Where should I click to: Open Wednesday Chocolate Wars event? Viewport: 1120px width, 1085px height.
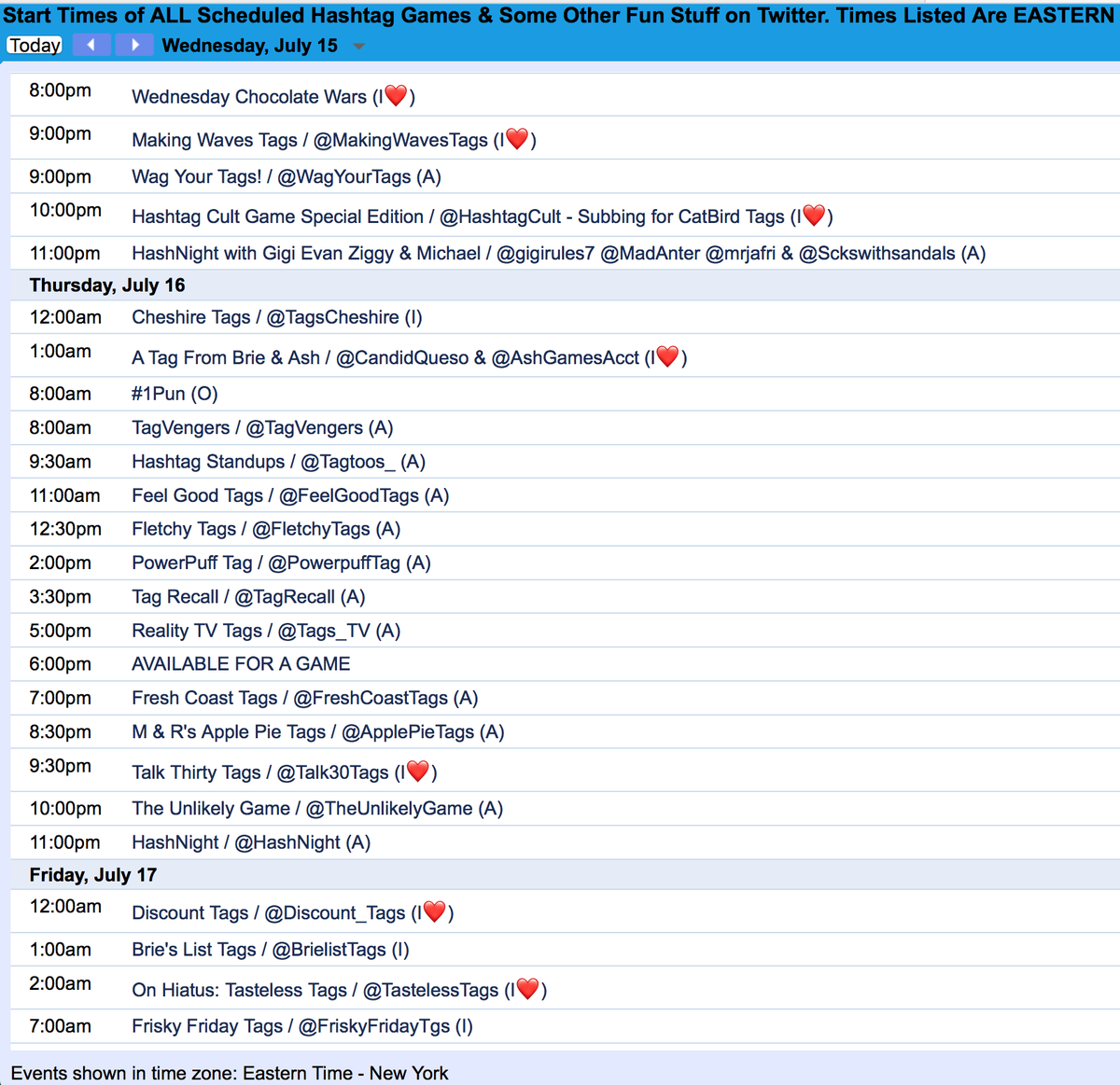[273, 96]
